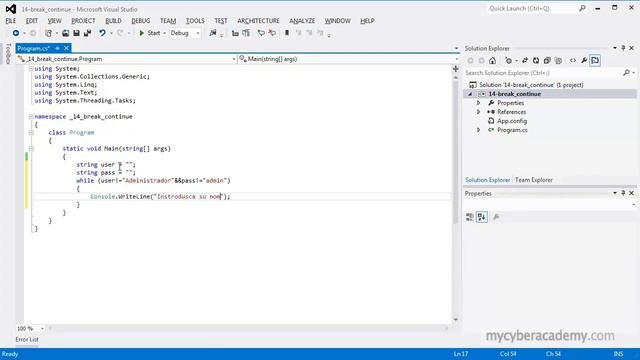Switch to the Team Explorer tab
This screenshot has width=640, height=360.
tap(533, 180)
